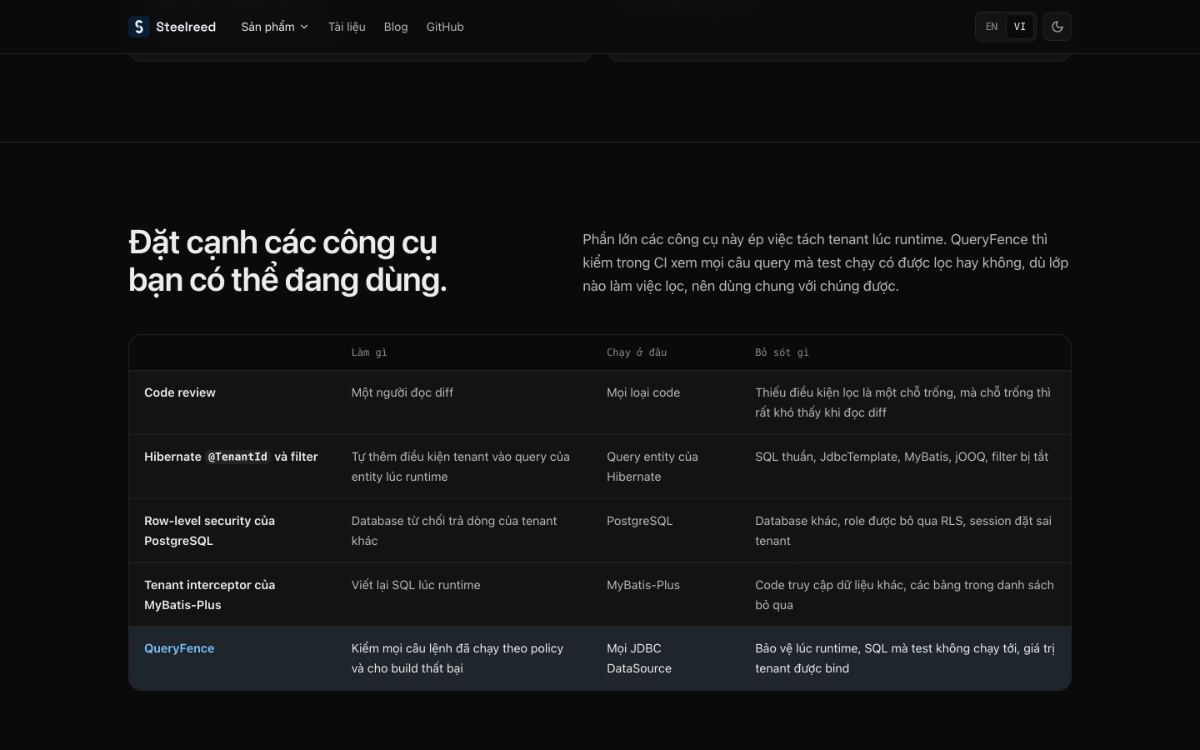This screenshot has height=750, width=1200.
Task: Click the paragraph starting 'Phần lớn các công cụ'
Action: click(826, 262)
